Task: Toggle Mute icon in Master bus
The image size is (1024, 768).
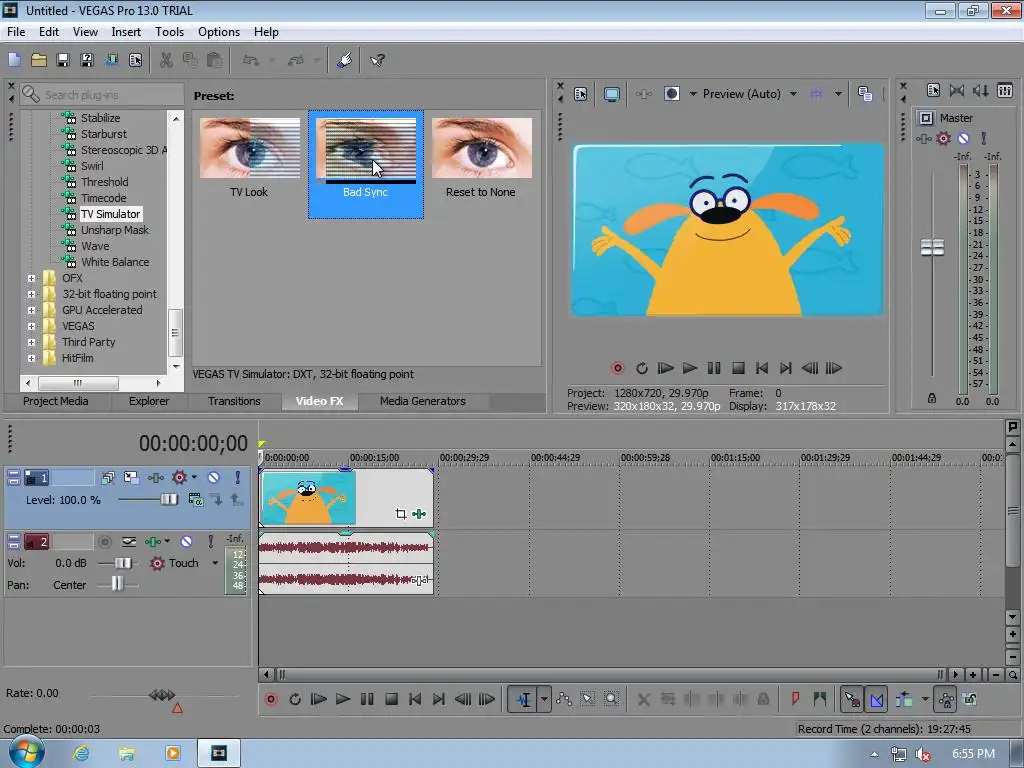Action: pos(963,138)
